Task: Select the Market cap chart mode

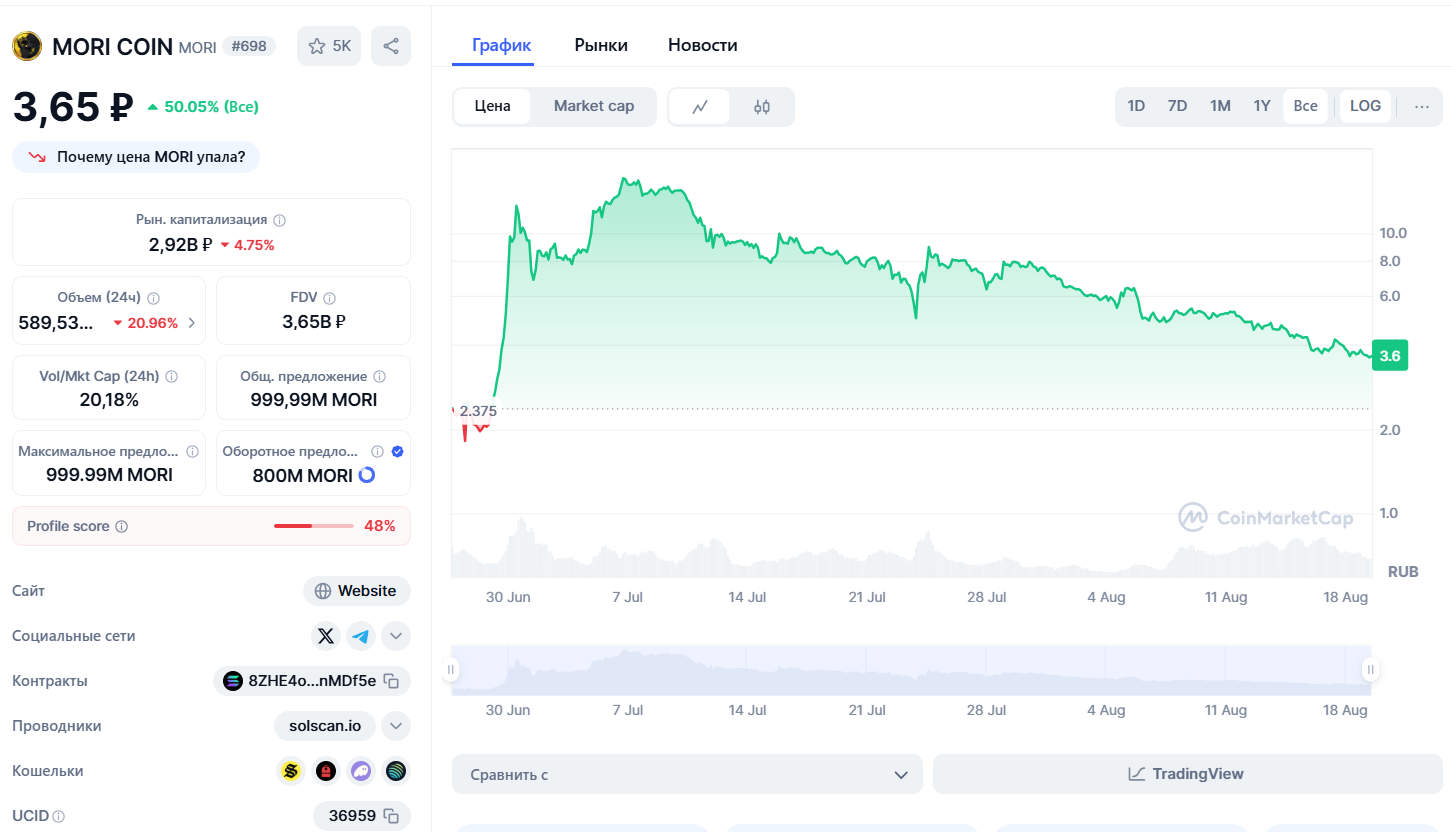Action: pos(594,106)
